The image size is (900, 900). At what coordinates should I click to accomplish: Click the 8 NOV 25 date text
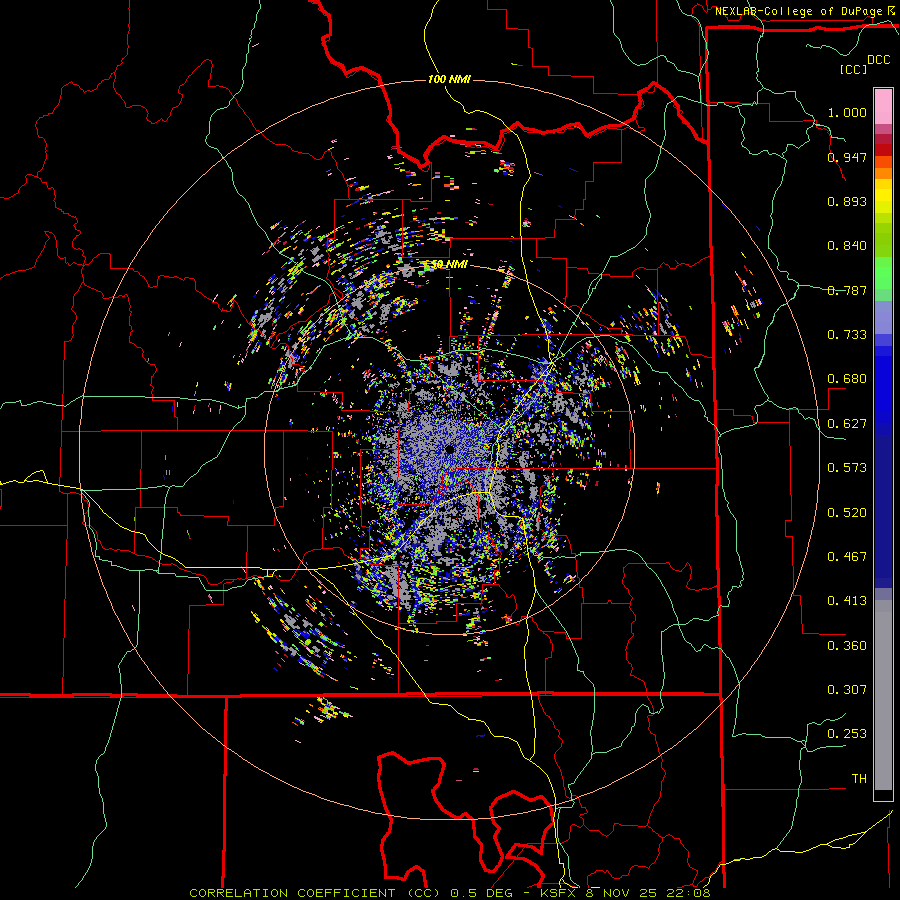622,893
